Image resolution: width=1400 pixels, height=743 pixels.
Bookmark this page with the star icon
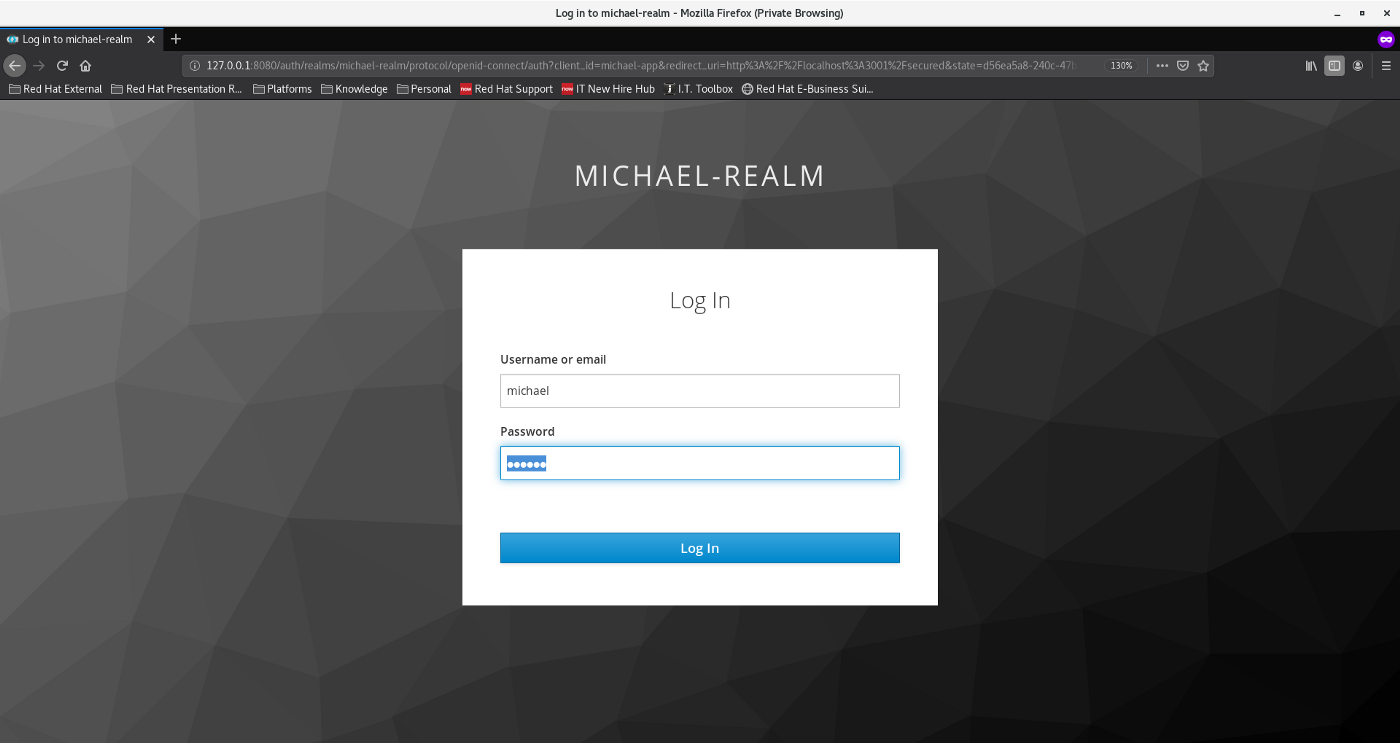click(x=1204, y=66)
